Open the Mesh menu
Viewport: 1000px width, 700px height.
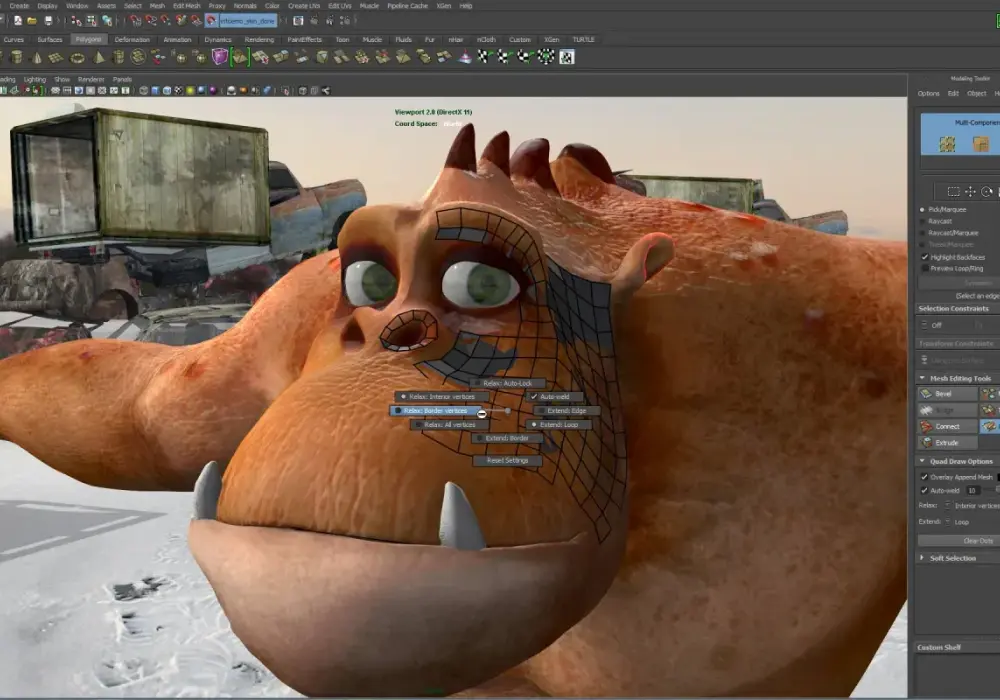[157, 6]
